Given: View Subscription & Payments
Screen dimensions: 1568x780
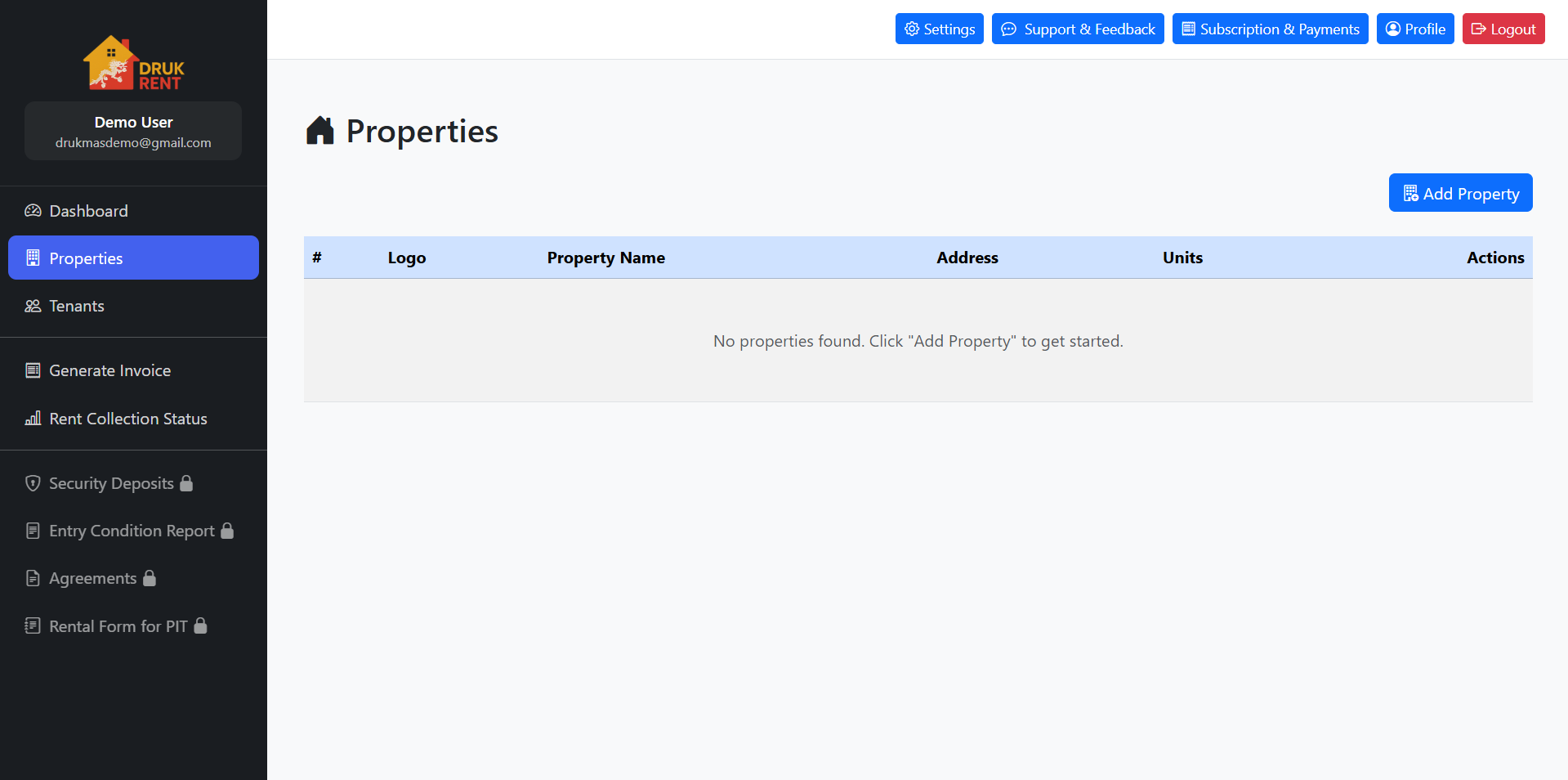Looking at the screenshot, I should pyautogui.click(x=1270, y=29).
